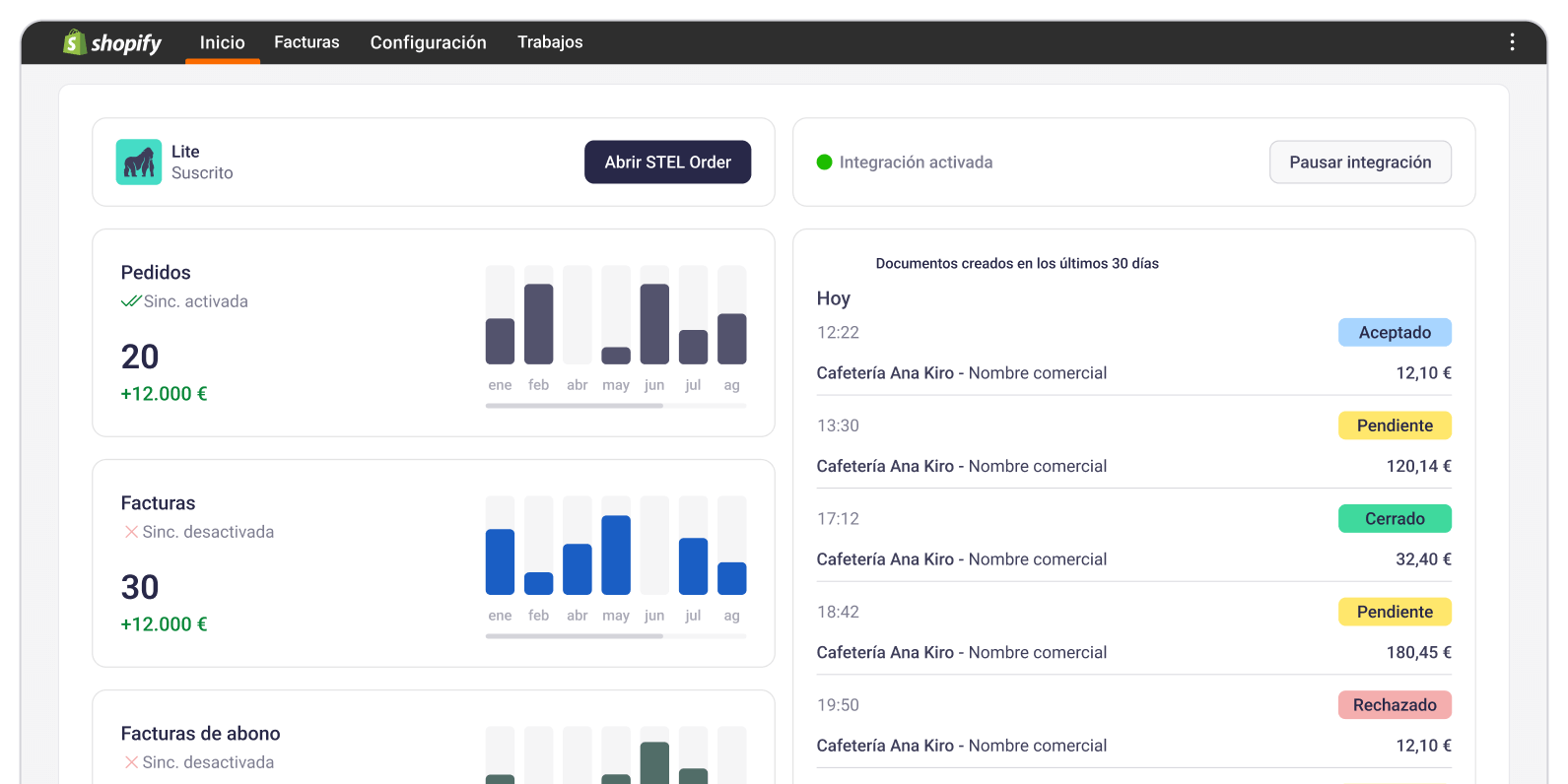Go to the Configuración tab
This screenshot has width=1568, height=784.
[x=428, y=42]
